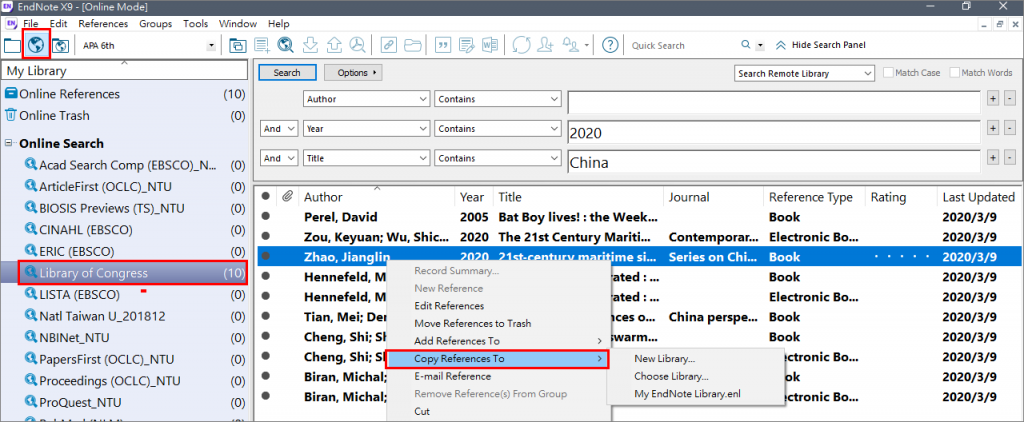Click the Online References icon
Image resolution: width=1024 pixels, height=422 pixels.
pyautogui.click(x=11, y=93)
